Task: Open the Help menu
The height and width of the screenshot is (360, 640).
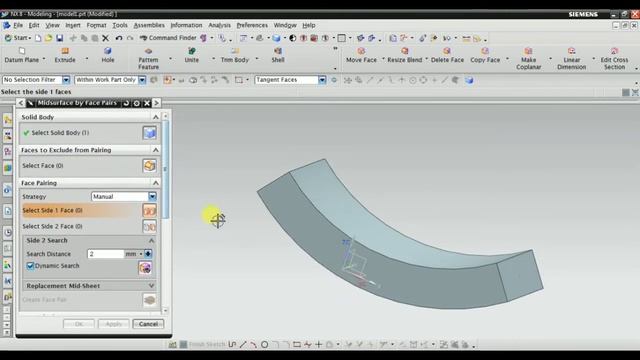Action: click(x=309, y=25)
